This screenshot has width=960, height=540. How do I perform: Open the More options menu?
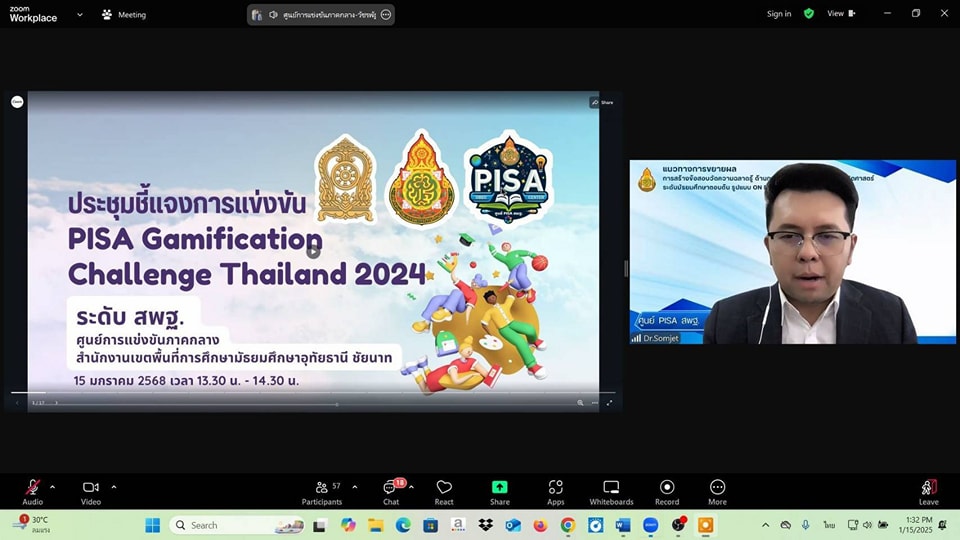coord(718,492)
